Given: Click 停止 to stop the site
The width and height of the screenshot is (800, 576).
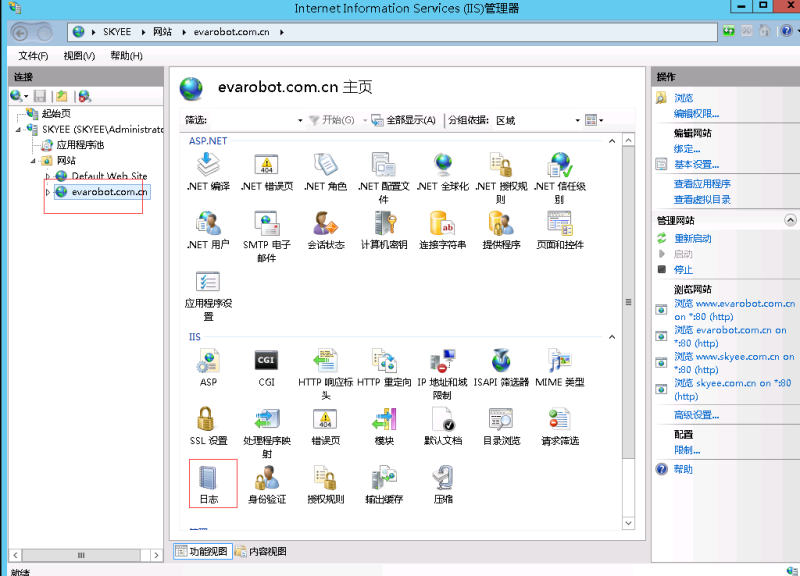Looking at the screenshot, I should [683, 269].
